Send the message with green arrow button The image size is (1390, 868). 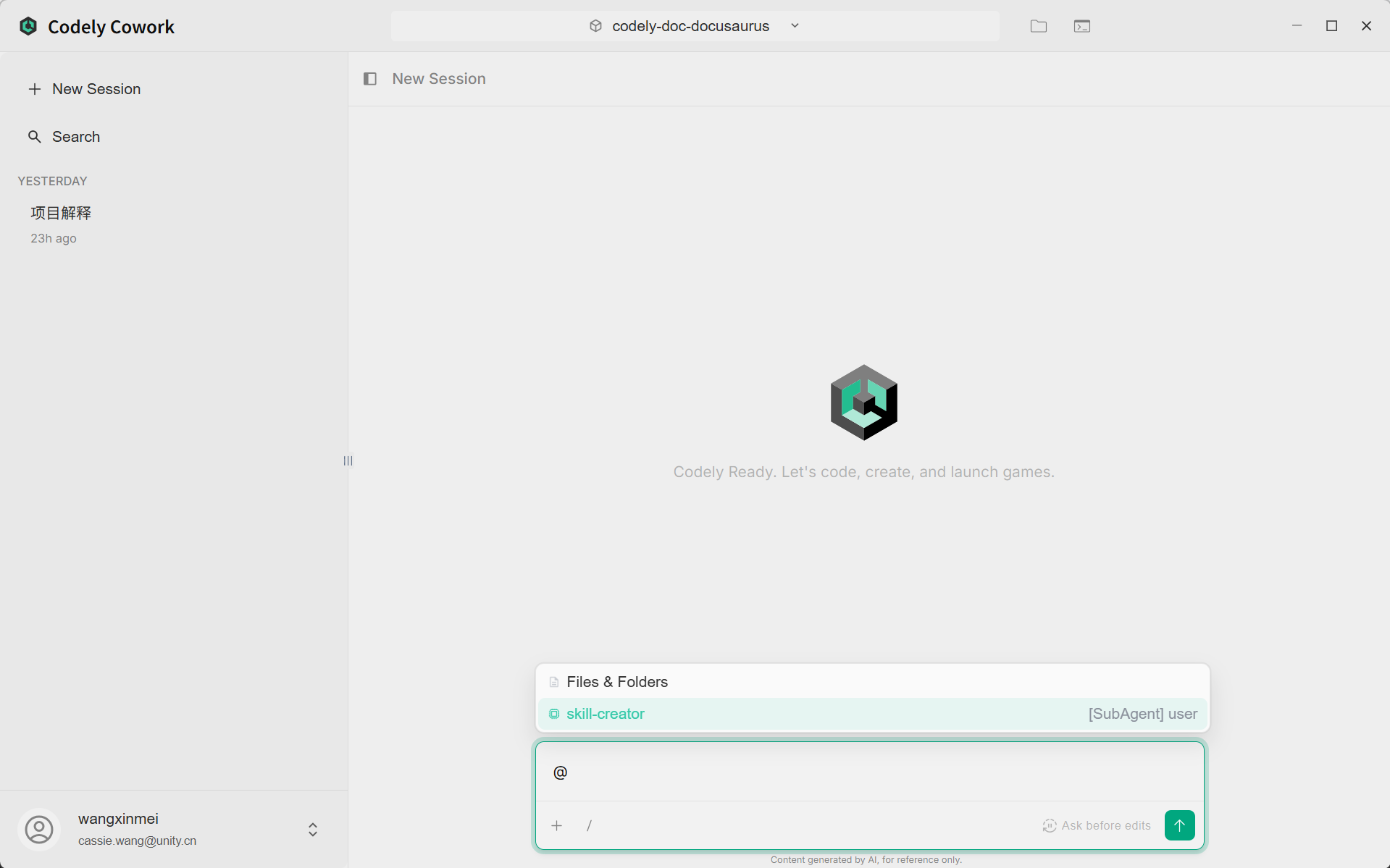coord(1179,826)
